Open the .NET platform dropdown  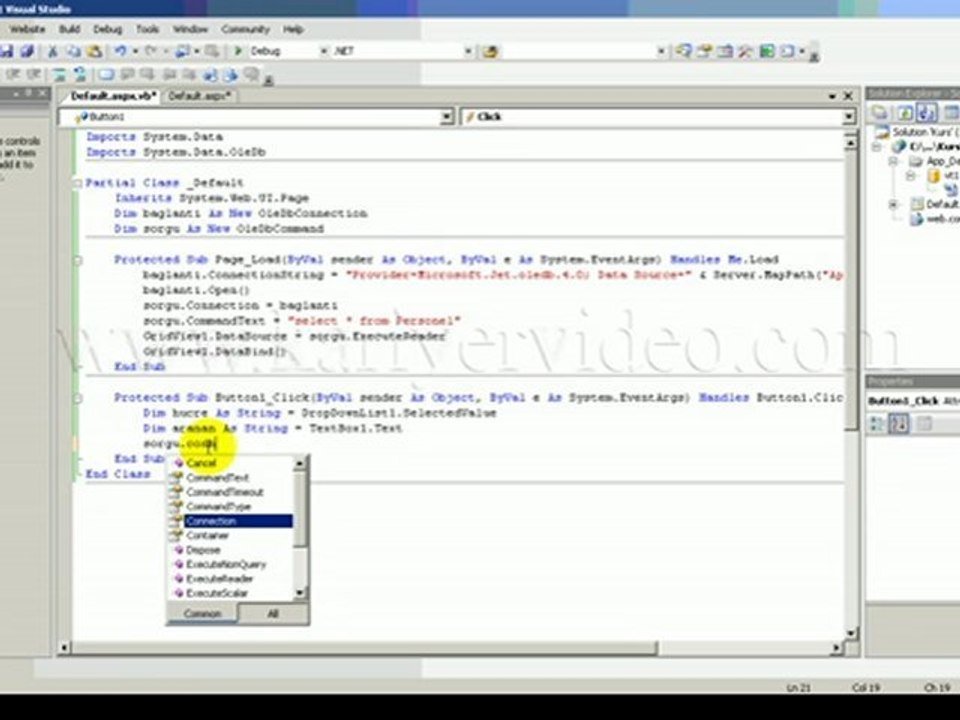(x=468, y=51)
